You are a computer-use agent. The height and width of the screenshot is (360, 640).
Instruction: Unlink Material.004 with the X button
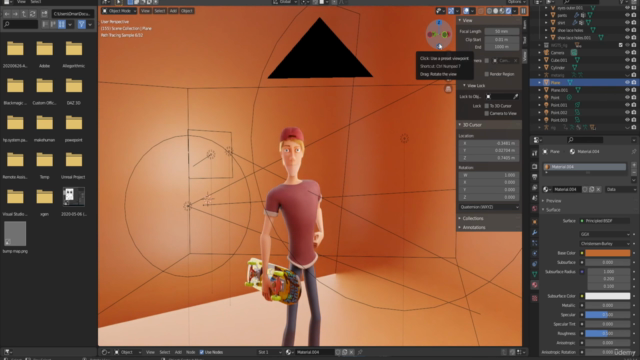pyautogui.click(x=351, y=352)
